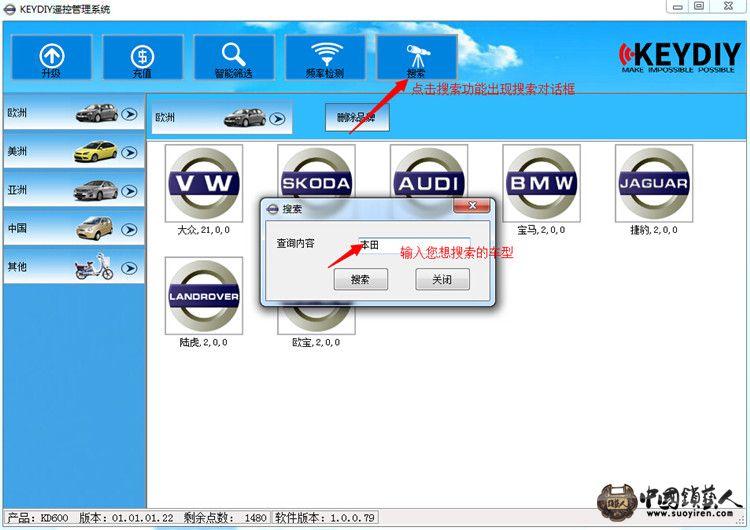
Task: Click 搜索 button in search dialog
Action: [361, 279]
